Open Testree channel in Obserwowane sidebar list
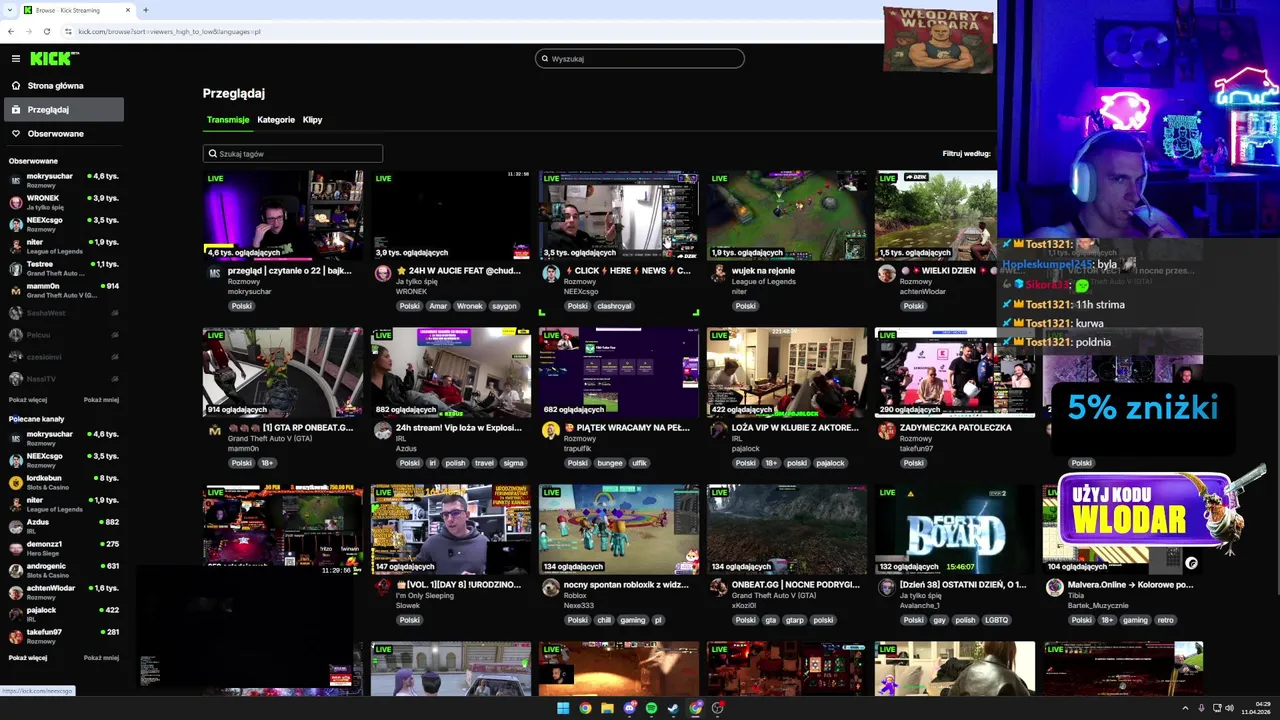Image resolution: width=1280 pixels, height=720 pixels. click(x=64, y=268)
